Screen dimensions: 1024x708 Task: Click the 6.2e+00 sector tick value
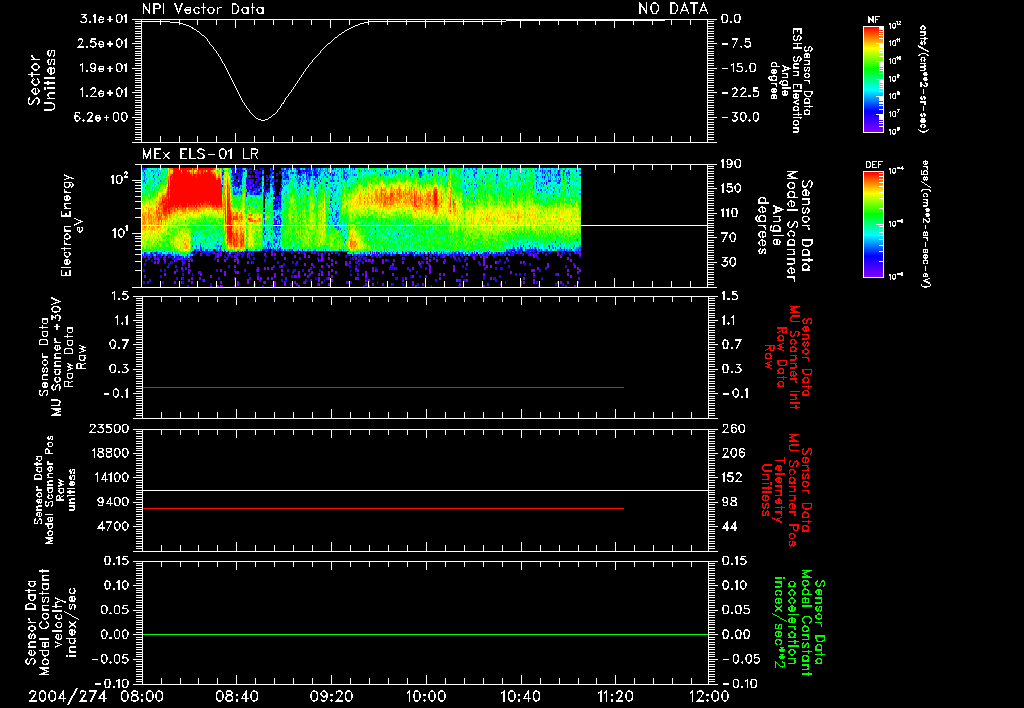click(x=103, y=118)
